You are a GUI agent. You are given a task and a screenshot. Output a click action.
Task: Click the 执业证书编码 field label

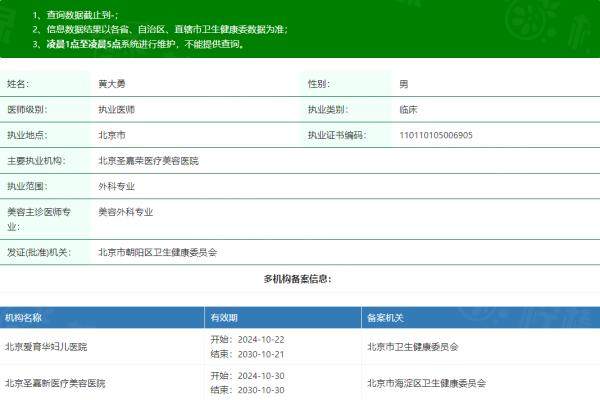337,135
